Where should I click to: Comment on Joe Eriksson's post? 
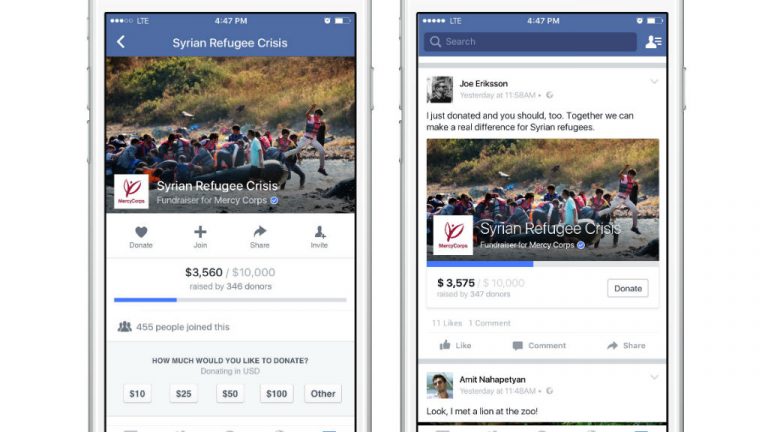click(539, 345)
